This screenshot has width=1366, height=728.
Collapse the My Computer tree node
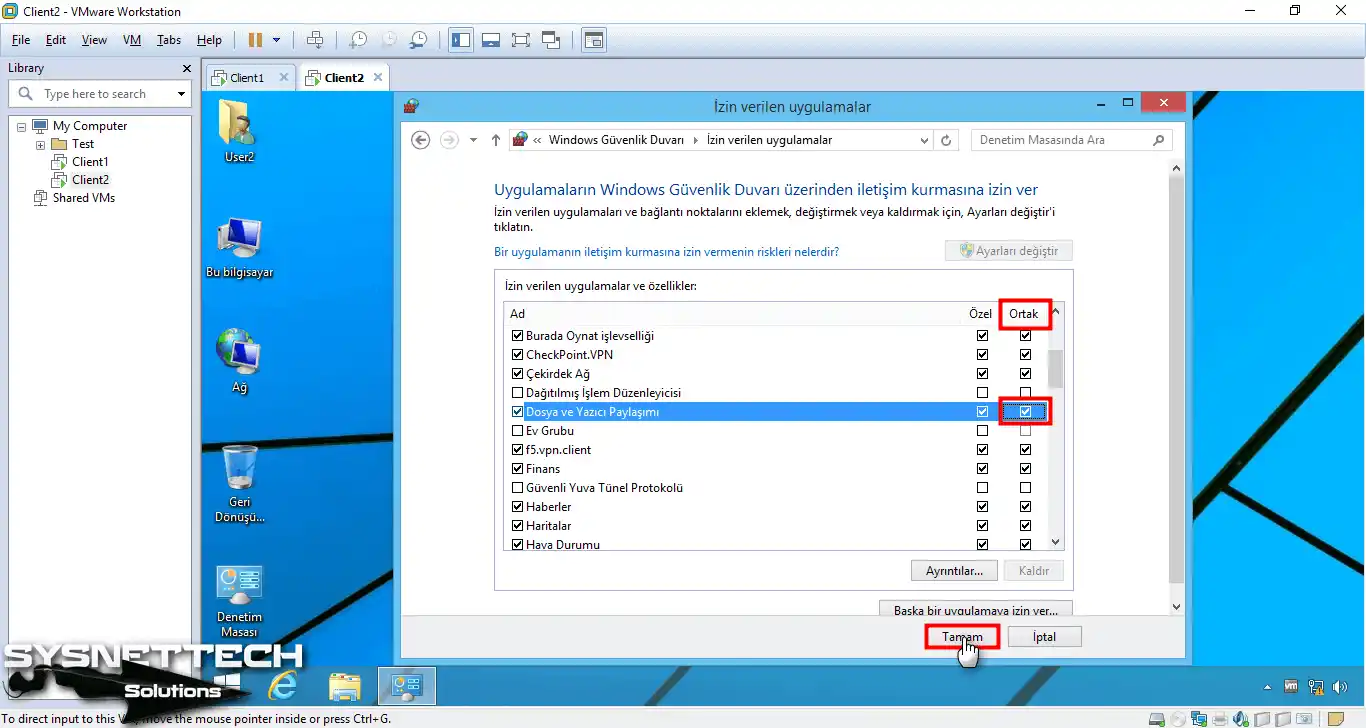pos(21,125)
